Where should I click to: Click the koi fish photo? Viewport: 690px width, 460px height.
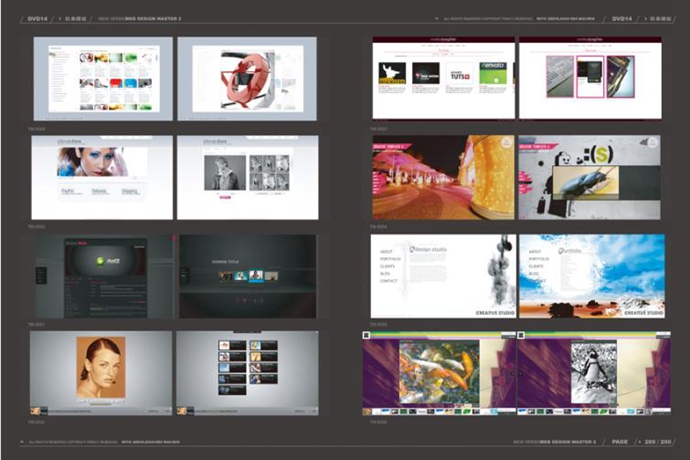[x=439, y=372]
